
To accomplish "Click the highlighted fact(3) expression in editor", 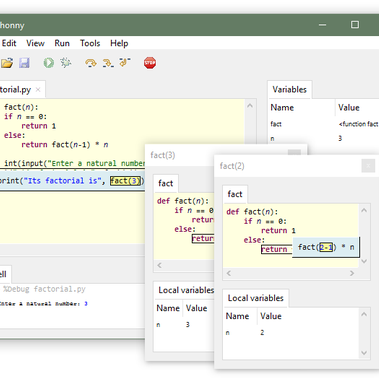I will 125,181.
